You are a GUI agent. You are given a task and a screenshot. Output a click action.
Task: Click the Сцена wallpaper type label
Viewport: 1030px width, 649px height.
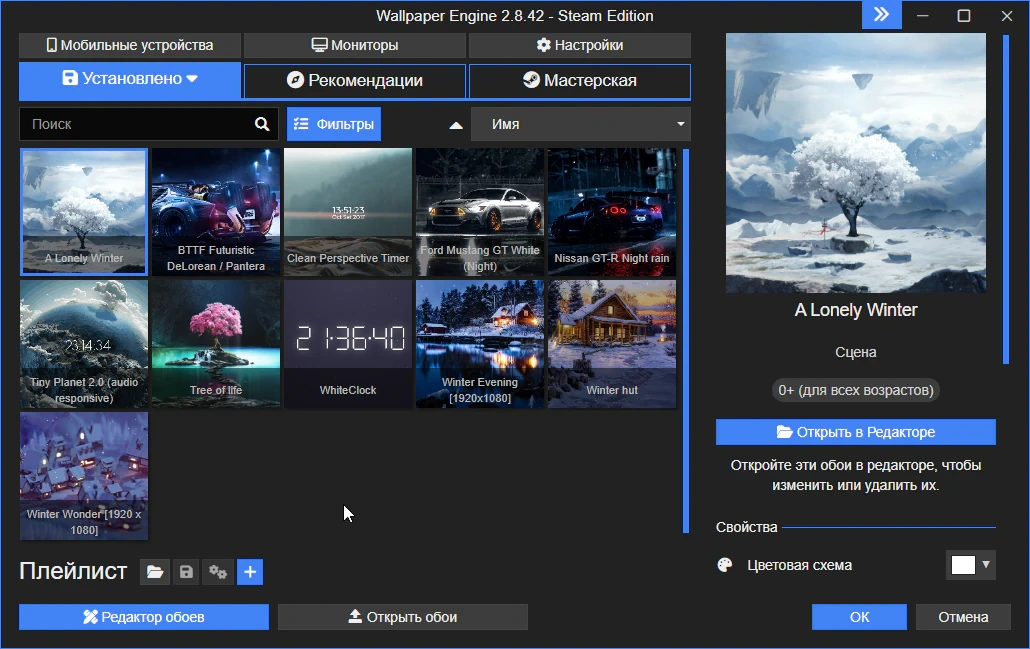[x=856, y=352]
